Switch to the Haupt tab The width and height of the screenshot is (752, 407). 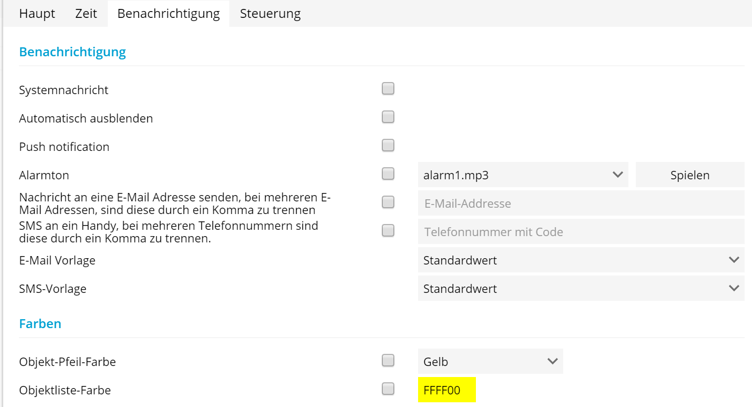point(37,14)
